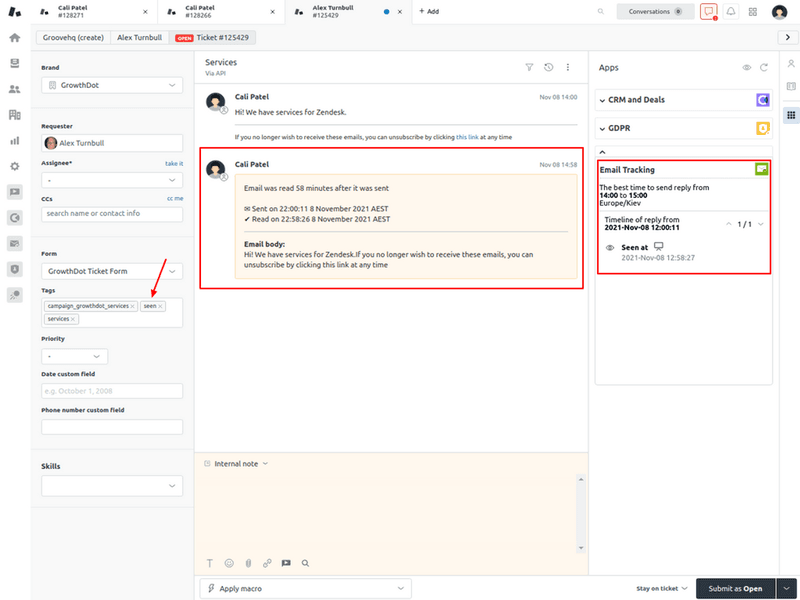The image size is (800, 600).
Task: Open Admin settings gear in left sidebar
Action: click(x=14, y=168)
